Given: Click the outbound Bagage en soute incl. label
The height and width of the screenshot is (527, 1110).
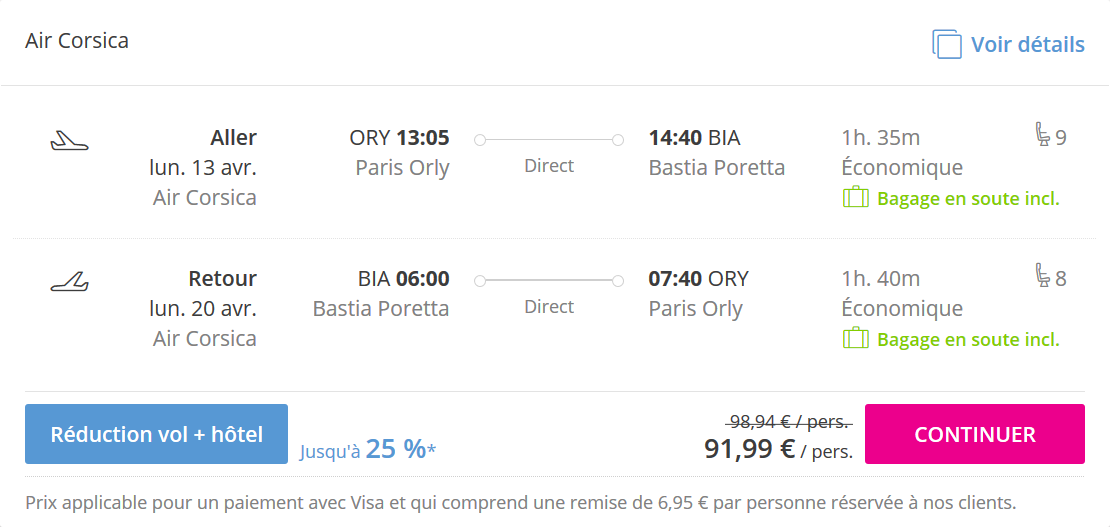Looking at the screenshot, I should (967, 199).
